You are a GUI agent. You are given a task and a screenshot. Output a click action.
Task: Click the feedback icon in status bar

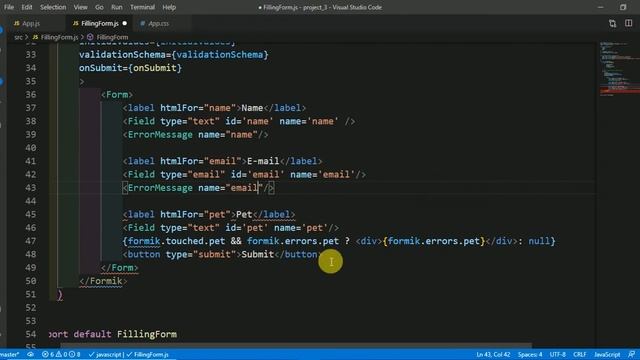coord(631,355)
